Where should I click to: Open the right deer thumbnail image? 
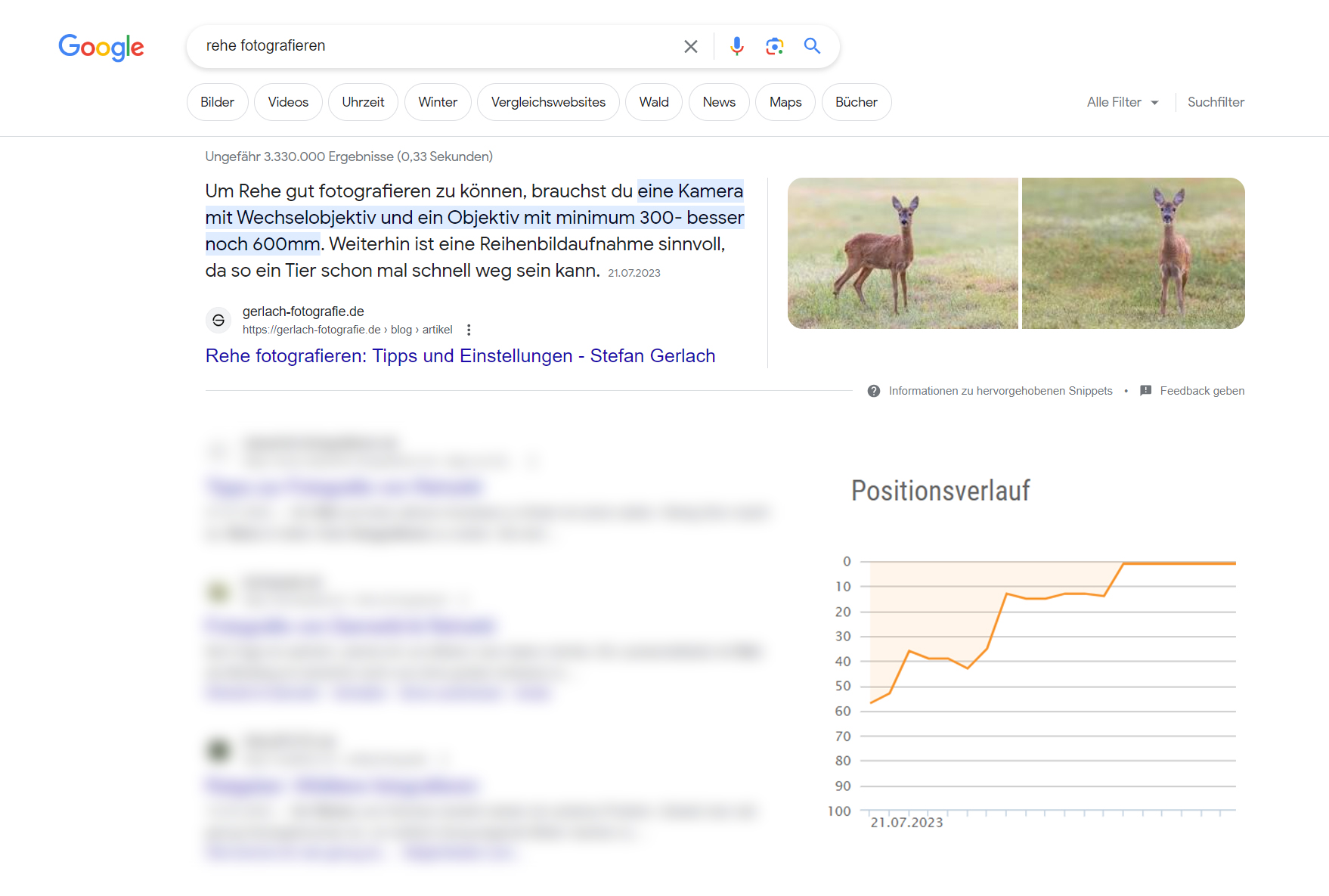click(1132, 253)
